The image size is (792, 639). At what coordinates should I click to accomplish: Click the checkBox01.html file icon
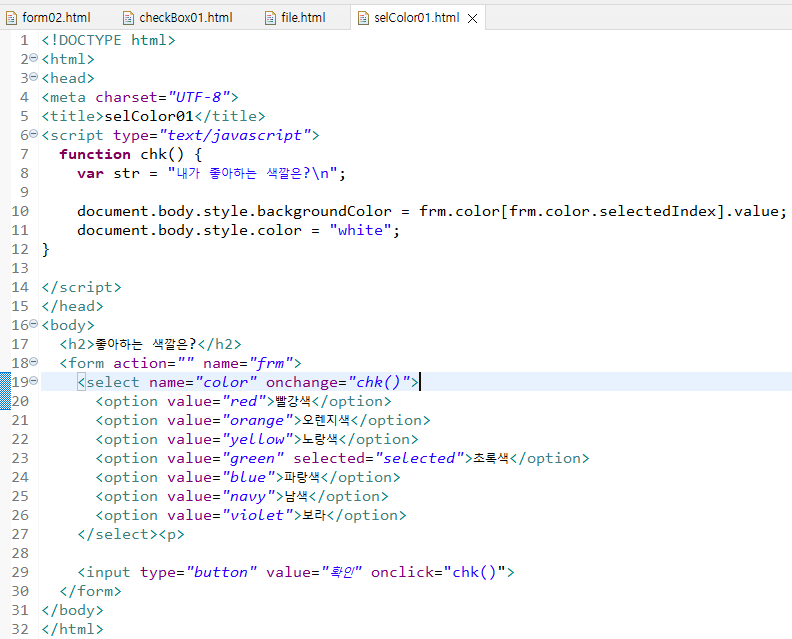(x=129, y=18)
